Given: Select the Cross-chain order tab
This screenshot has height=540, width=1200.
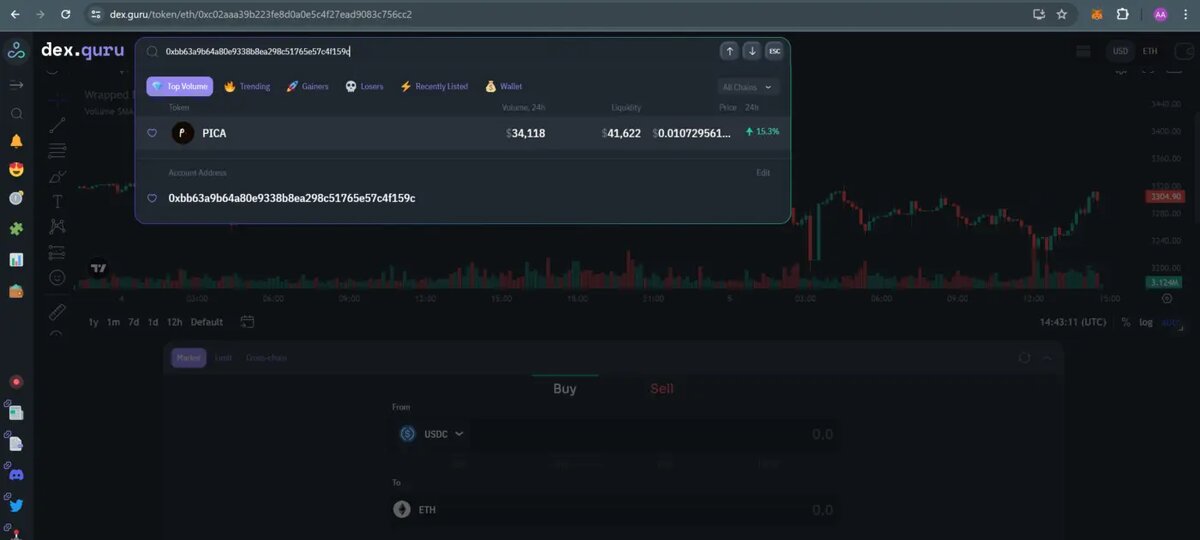Looking at the screenshot, I should pyautogui.click(x=266, y=357).
